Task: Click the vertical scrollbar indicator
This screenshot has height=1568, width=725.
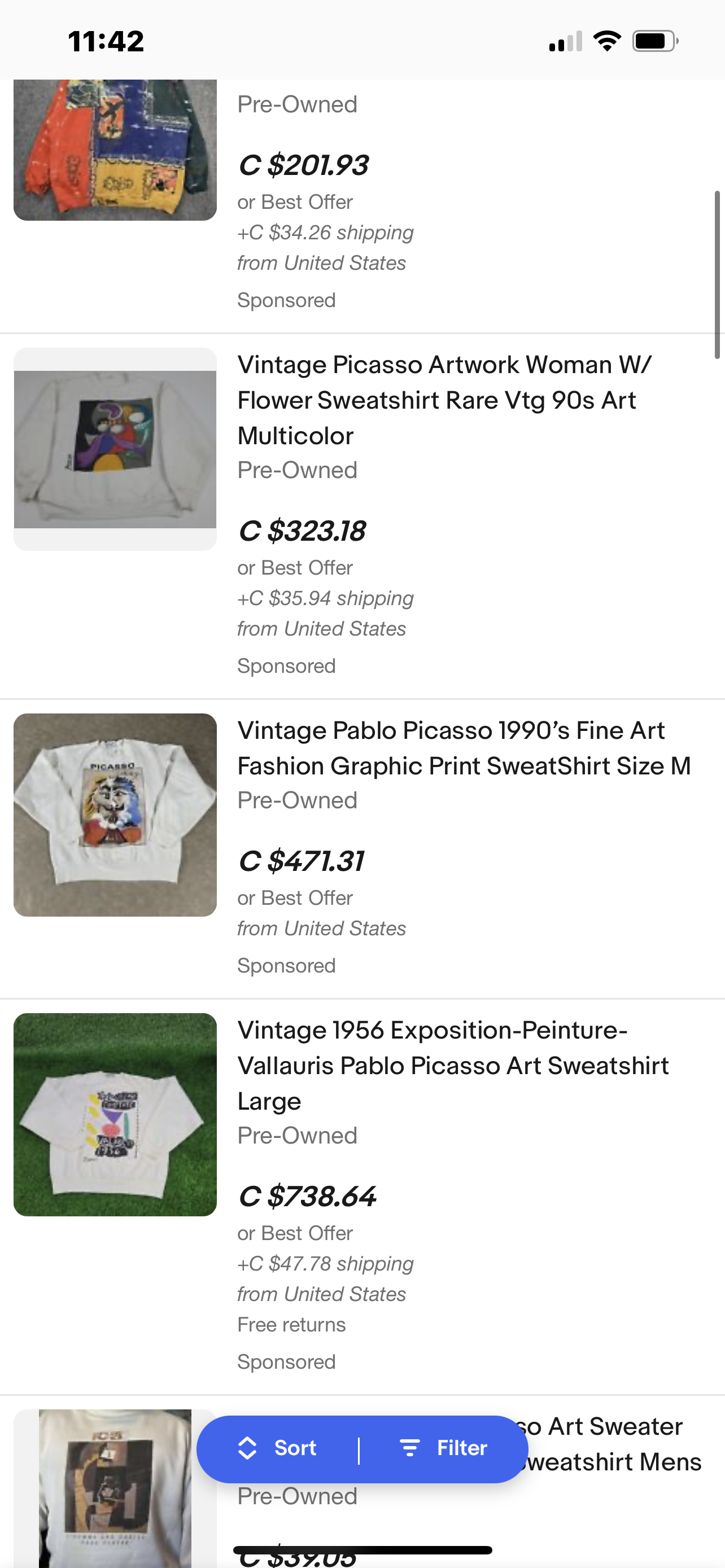Action: tap(717, 274)
